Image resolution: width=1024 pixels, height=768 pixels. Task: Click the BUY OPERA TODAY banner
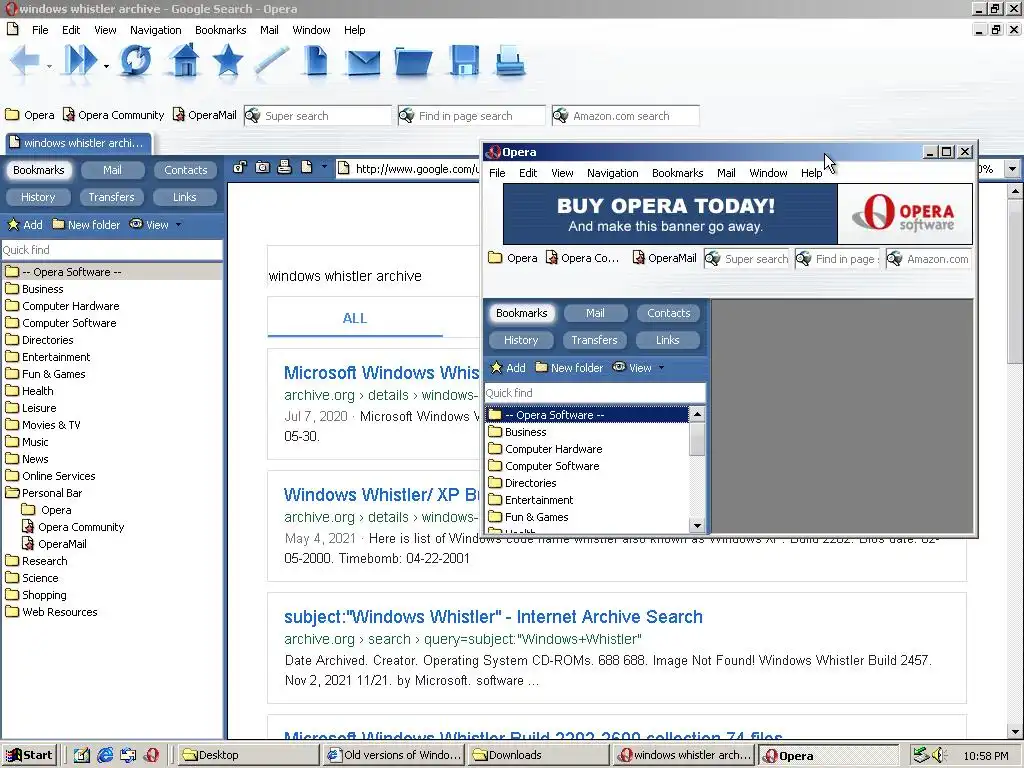tap(670, 214)
